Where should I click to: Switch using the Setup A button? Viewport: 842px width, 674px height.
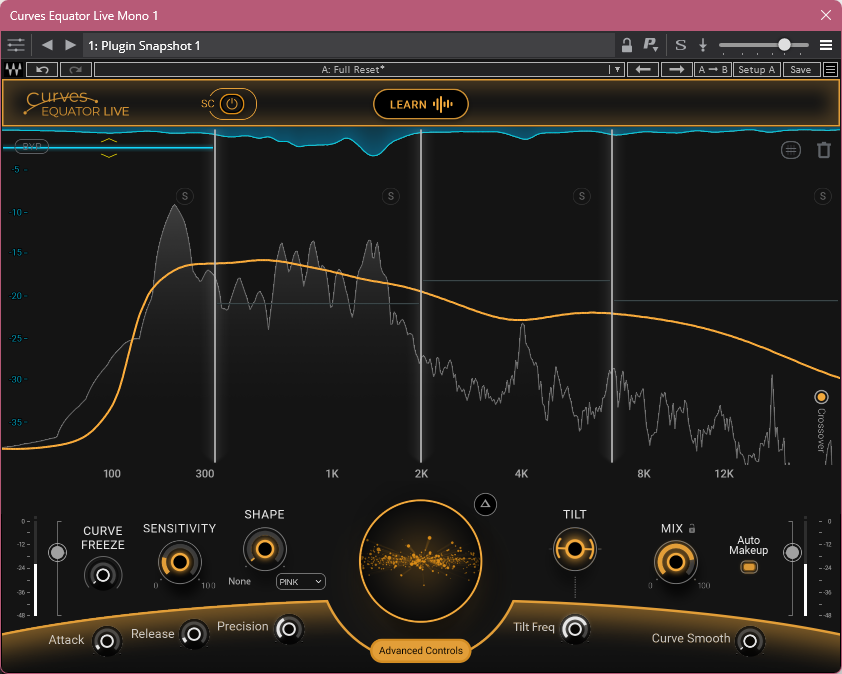pyautogui.click(x=757, y=69)
